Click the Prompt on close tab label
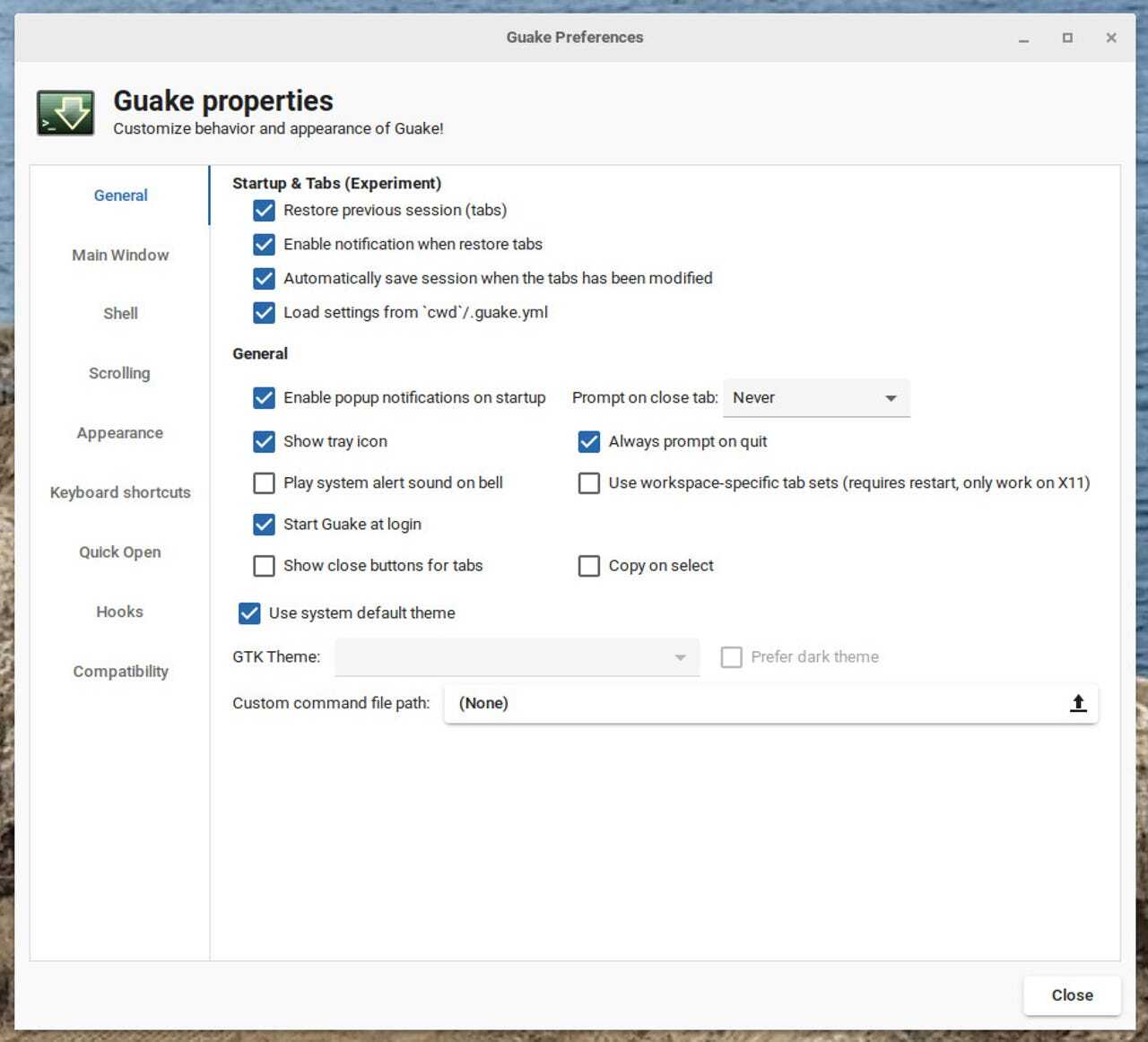This screenshot has width=1148, height=1042. 645,398
